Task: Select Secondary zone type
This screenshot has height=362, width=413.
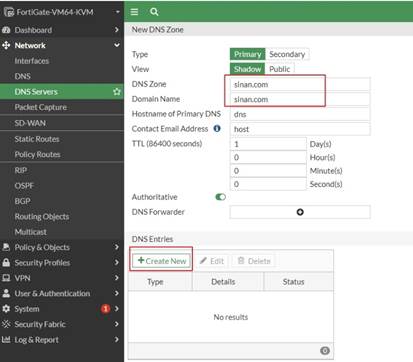Action: 287,54
